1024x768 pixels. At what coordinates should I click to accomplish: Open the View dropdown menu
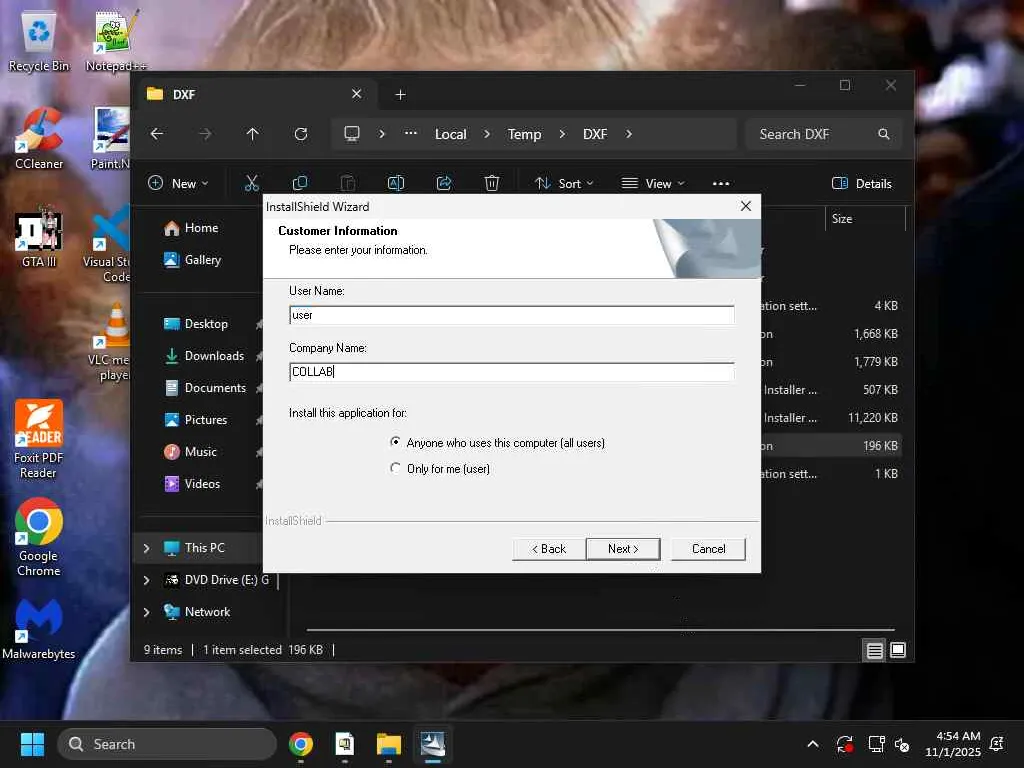click(x=653, y=183)
